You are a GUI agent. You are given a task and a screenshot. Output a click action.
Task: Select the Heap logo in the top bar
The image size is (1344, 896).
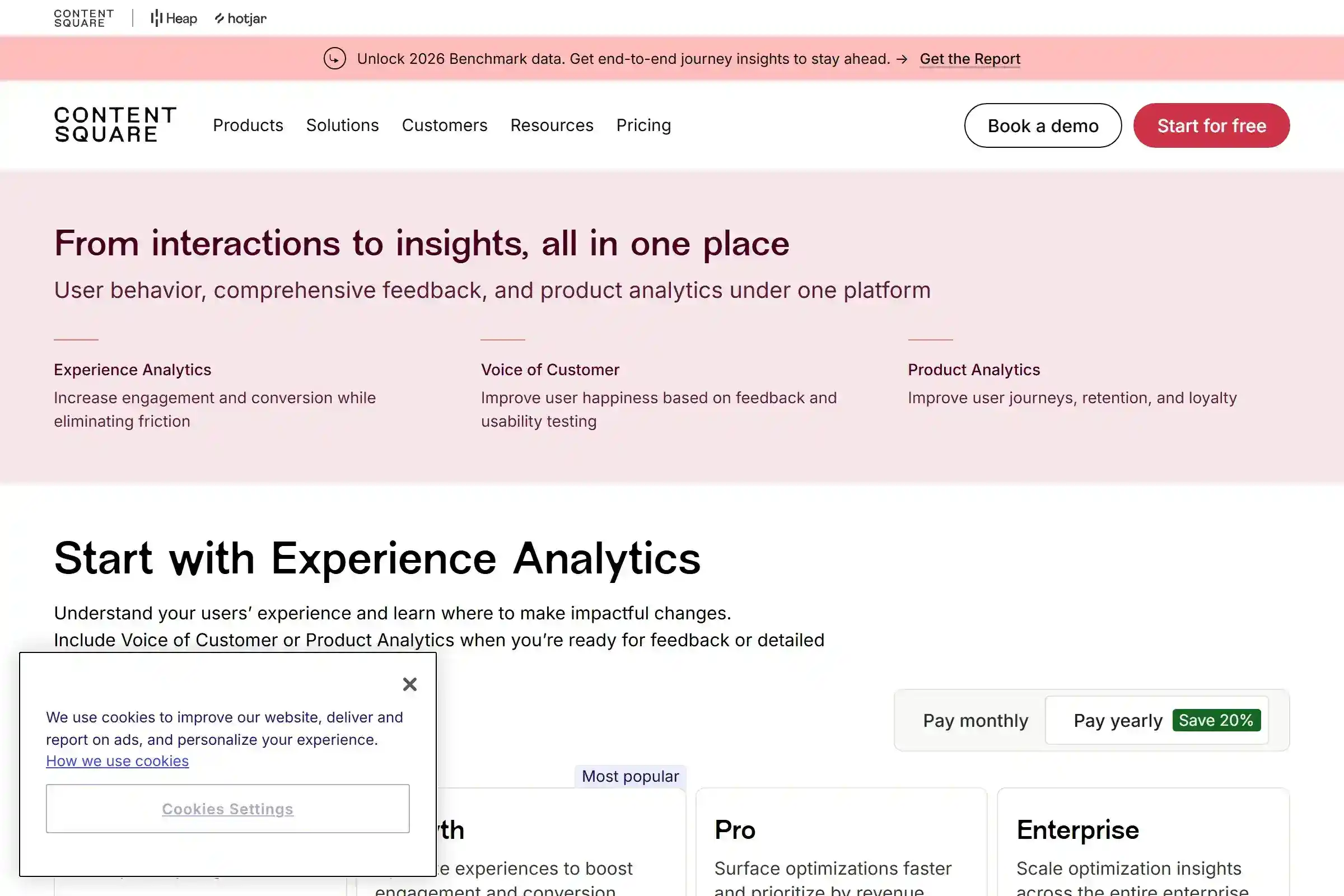click(173, 18)
